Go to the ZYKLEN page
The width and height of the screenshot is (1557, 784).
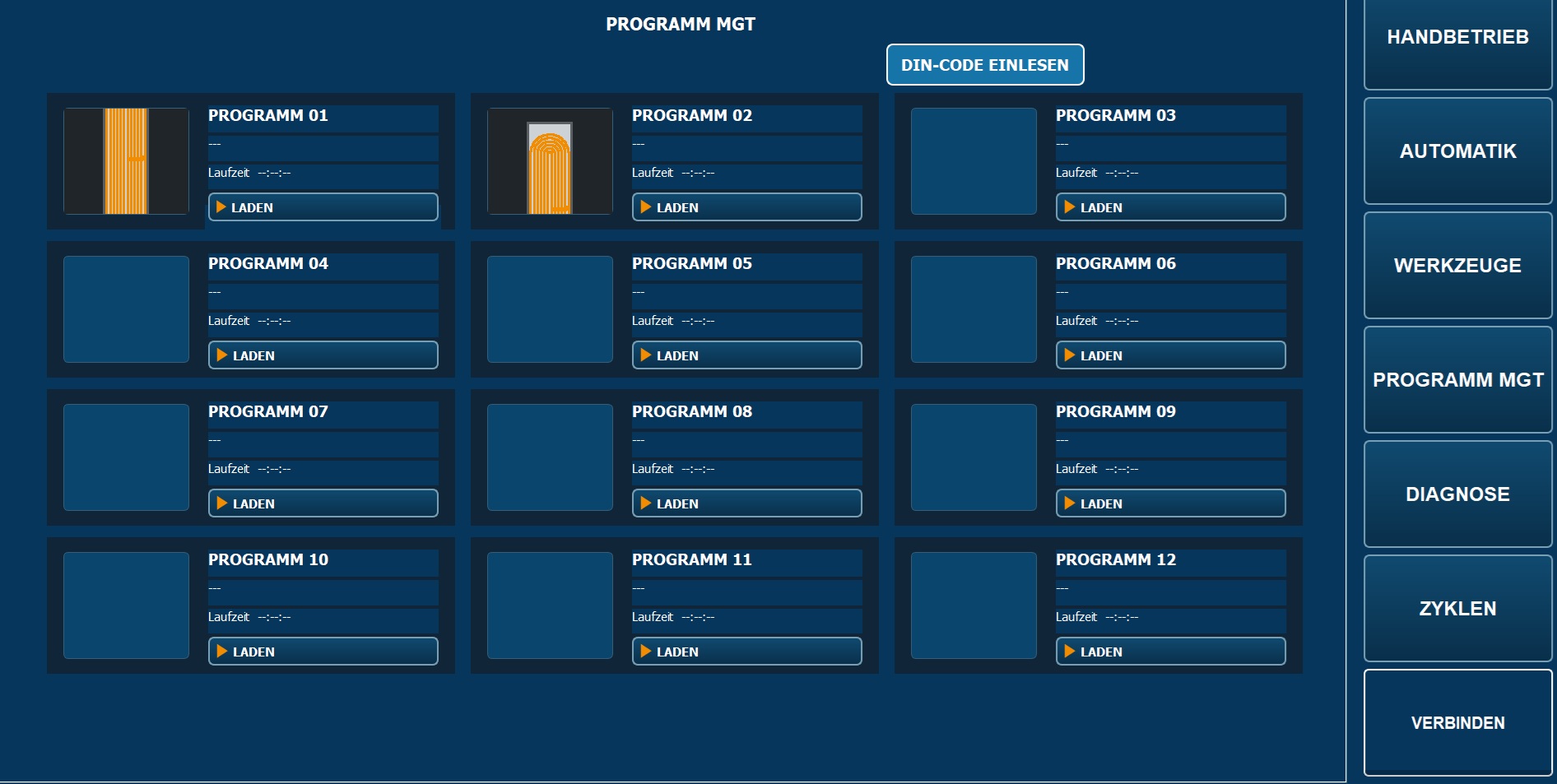[1457, 609]
